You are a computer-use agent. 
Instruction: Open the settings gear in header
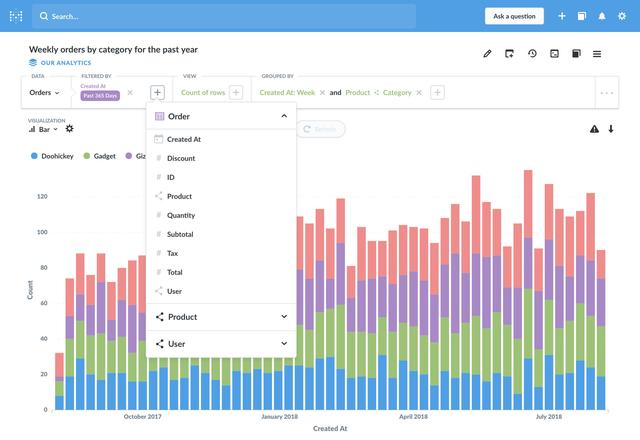click(622, 16)
